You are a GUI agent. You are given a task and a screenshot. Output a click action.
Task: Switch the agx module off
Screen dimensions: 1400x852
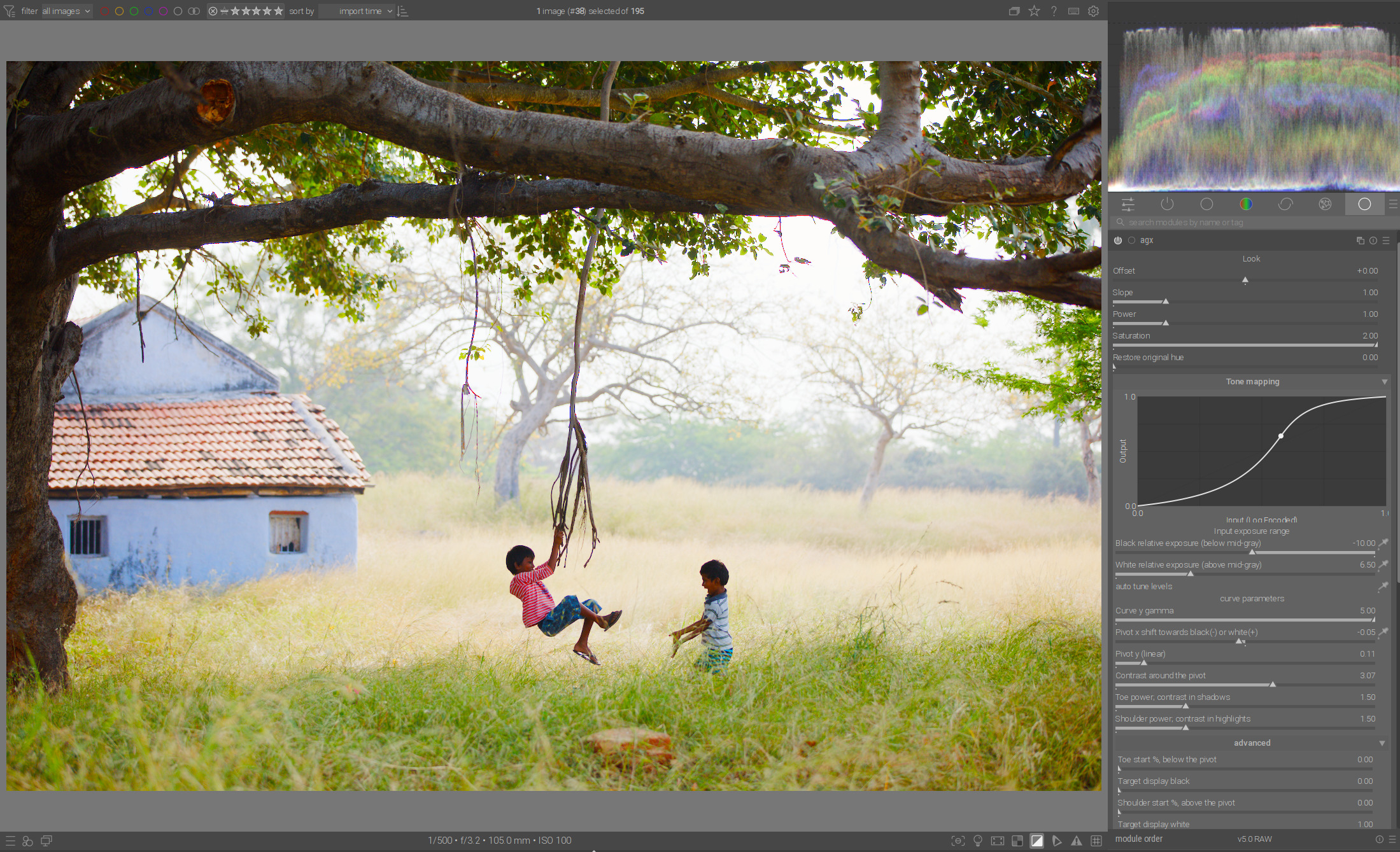[x=1118, y=241]
